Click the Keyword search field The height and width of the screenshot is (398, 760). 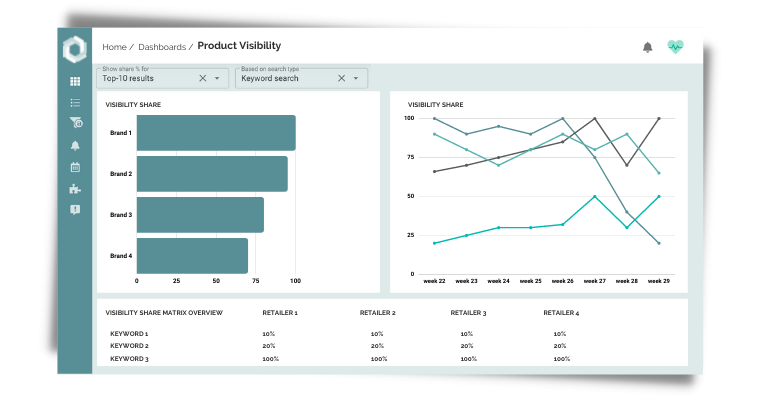pyautogui.click(x=301, y=78)
